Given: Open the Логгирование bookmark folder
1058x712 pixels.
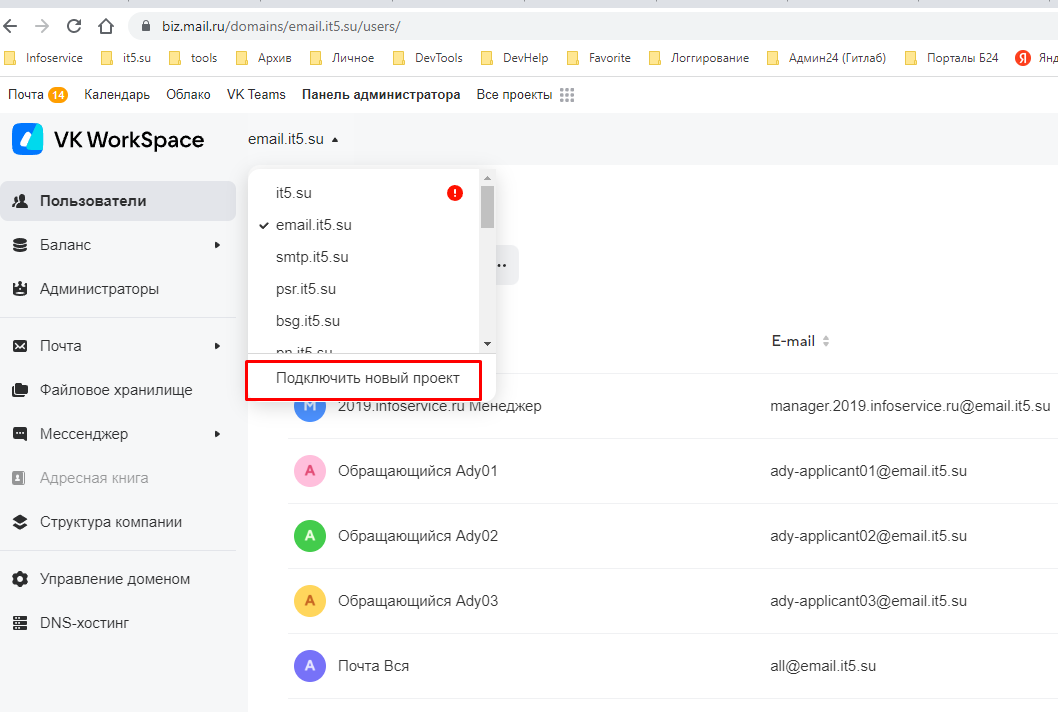Looking at the screenshot, I should point(699,58).
